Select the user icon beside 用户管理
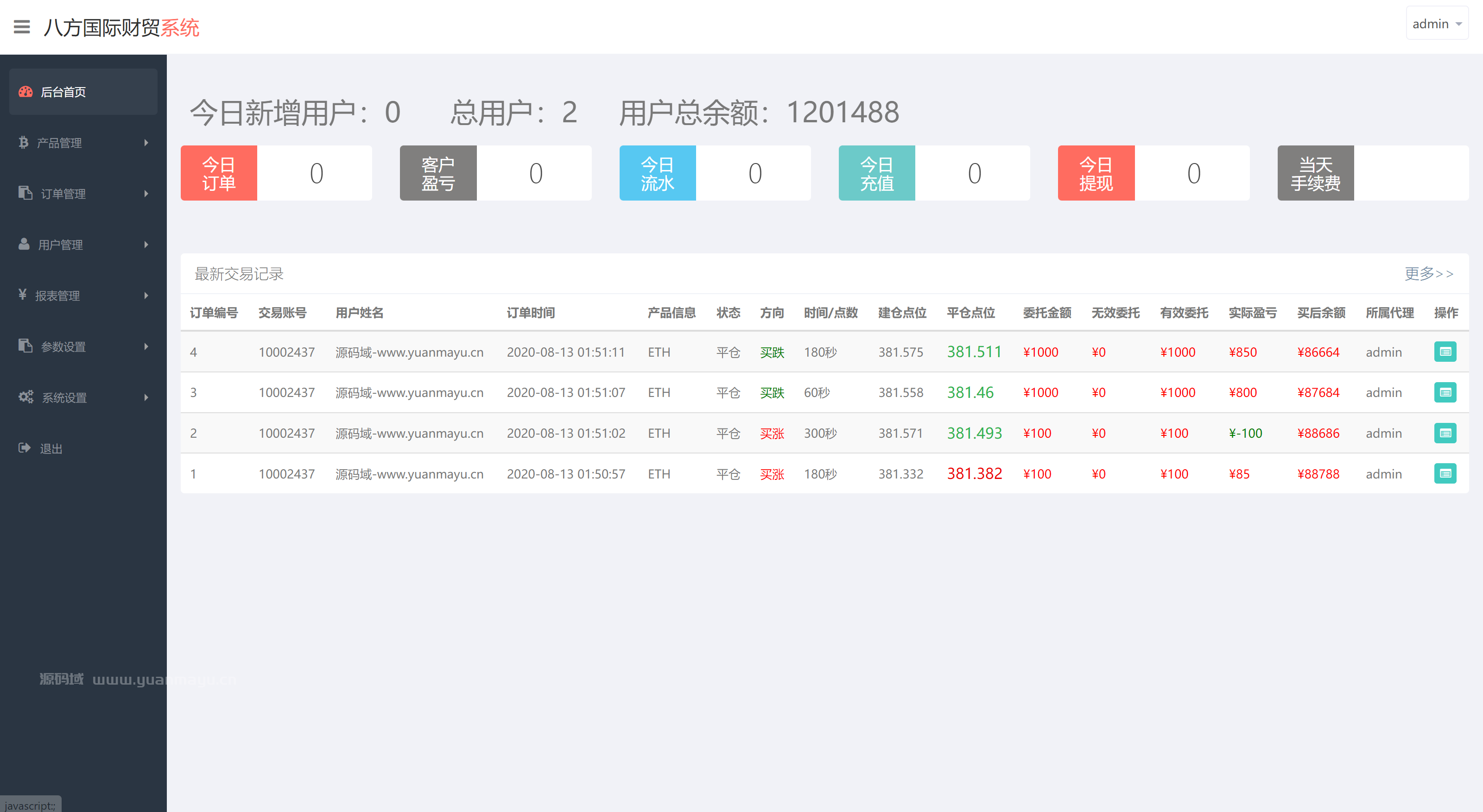Image resolution: width=1483 pixels, height=812 pixels. 24,244
